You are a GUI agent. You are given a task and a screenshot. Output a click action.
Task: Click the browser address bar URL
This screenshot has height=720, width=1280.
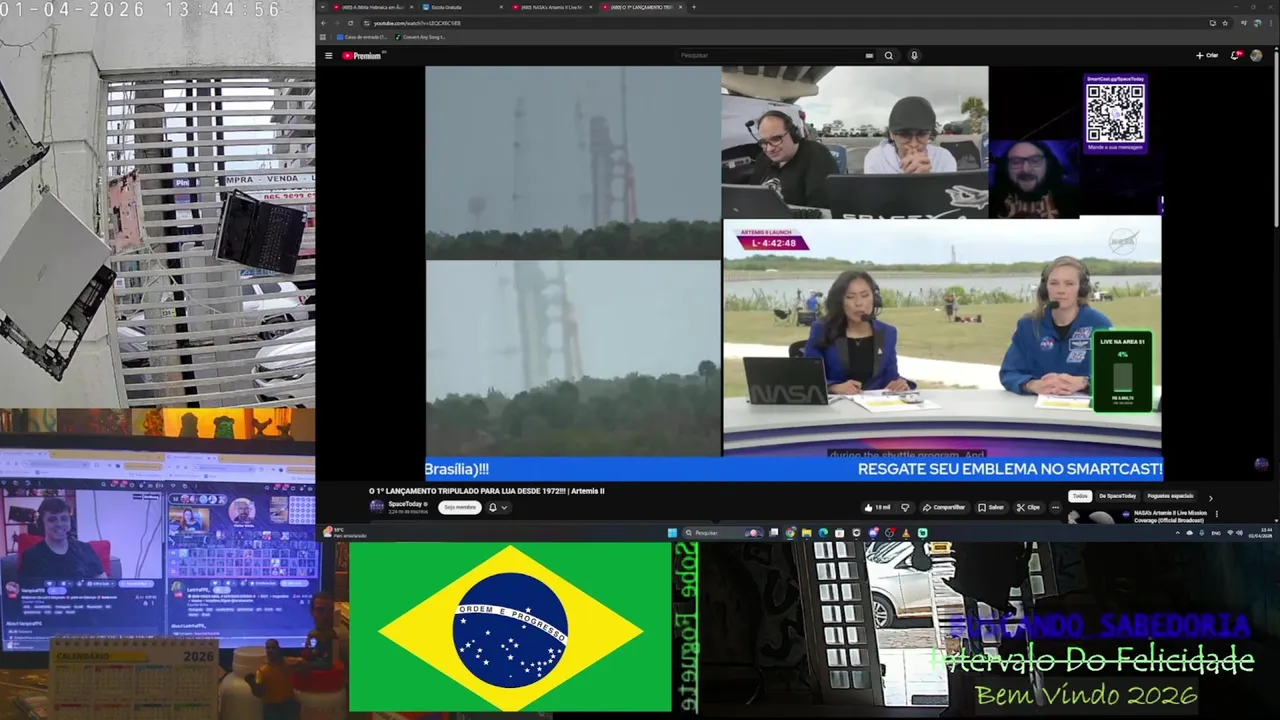(x=417, y=23)
